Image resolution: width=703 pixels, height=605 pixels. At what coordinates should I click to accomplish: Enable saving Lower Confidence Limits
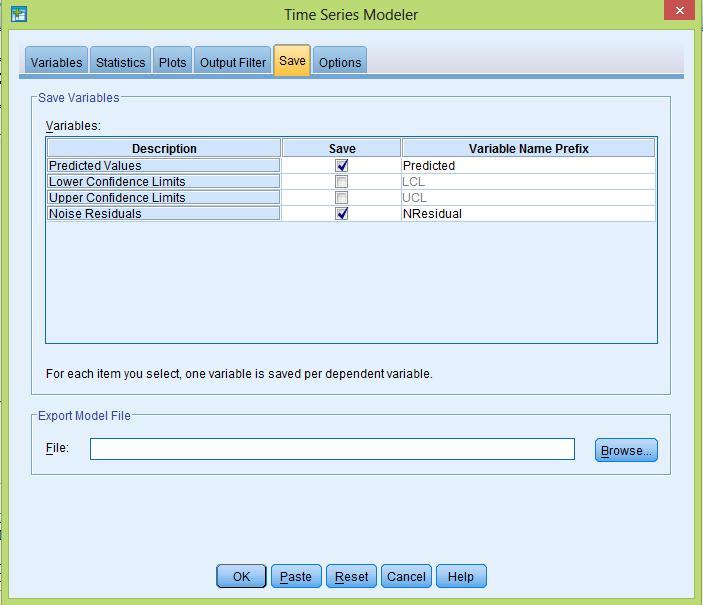pos(342,182)
